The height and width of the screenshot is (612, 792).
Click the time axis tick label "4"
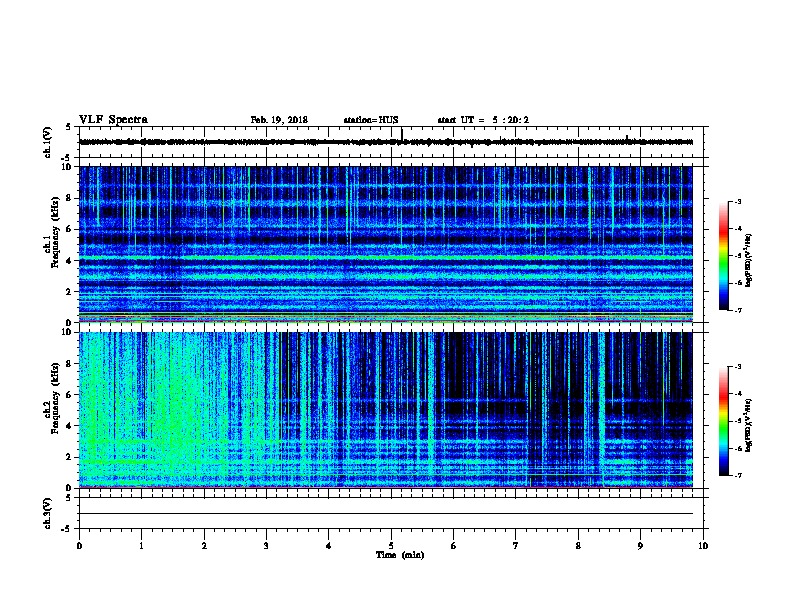pyautogui.click(x=329, y=546)
